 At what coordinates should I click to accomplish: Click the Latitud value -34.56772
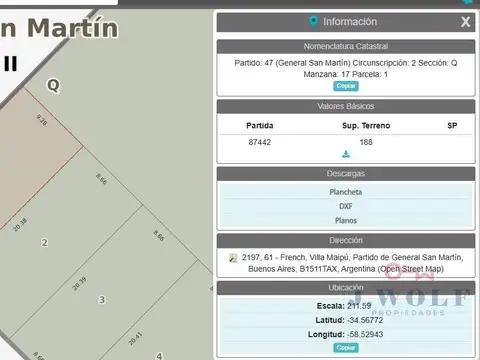365,320
